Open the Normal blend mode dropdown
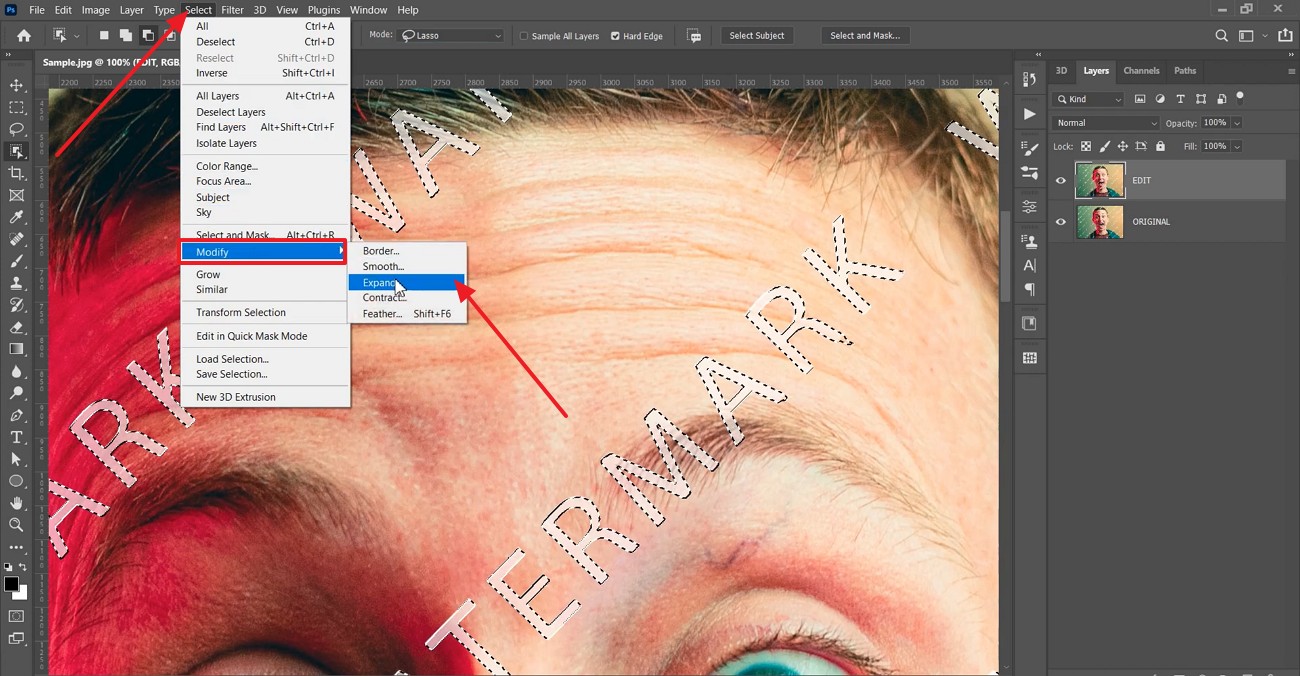The width and height of the screenshot is (1300, 676). click(x=1105, y=123)
